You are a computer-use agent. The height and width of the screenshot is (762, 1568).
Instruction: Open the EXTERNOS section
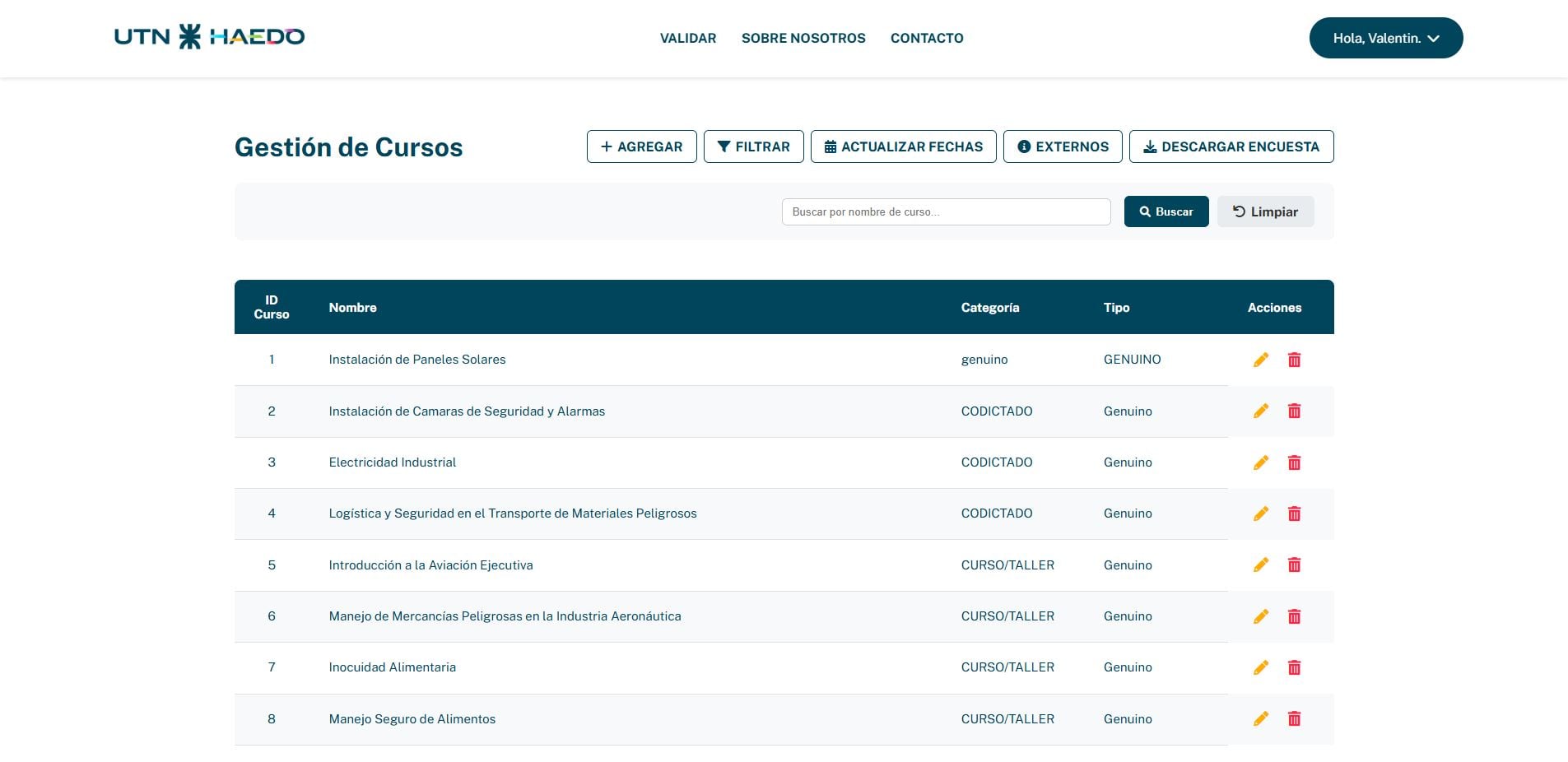pos(1063,146)
